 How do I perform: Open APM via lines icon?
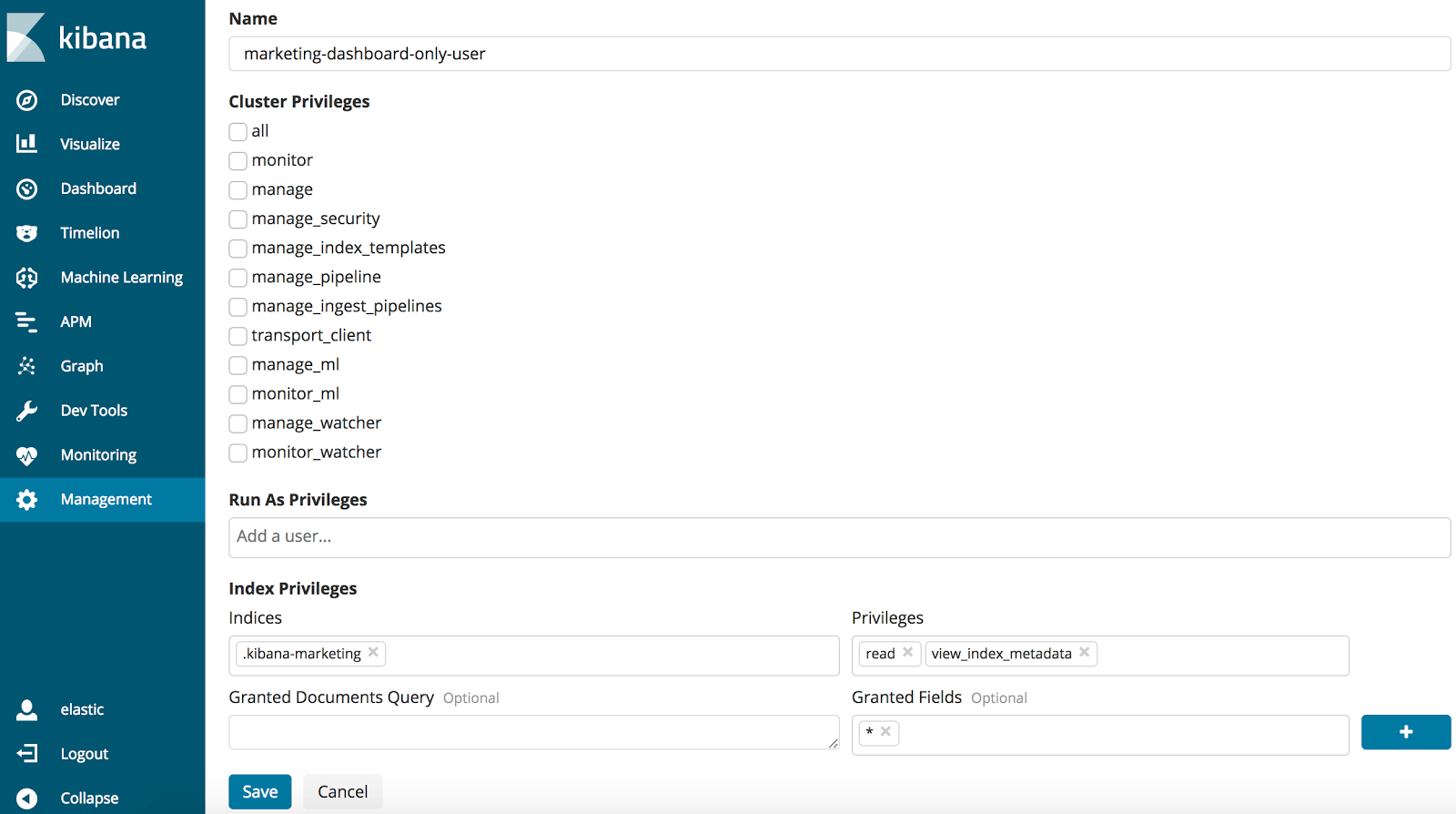pos(27,321)
